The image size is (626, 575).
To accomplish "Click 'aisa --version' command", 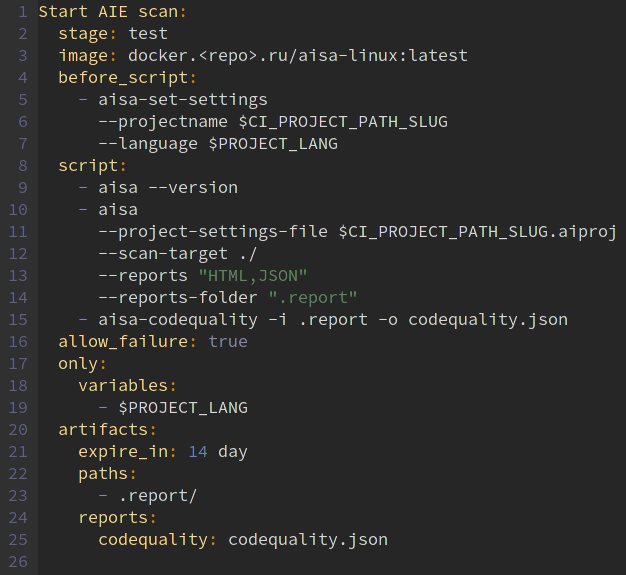I will point(168,188).
